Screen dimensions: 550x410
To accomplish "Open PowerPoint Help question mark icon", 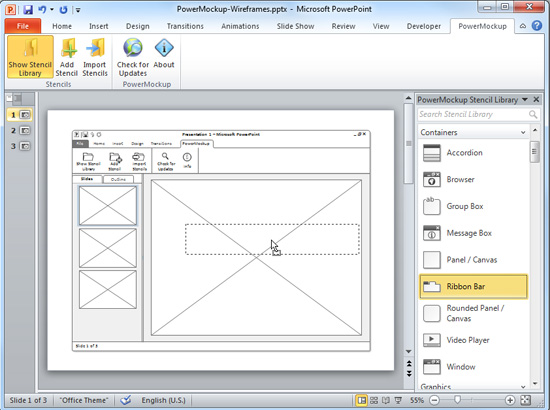I will point(537,26).
